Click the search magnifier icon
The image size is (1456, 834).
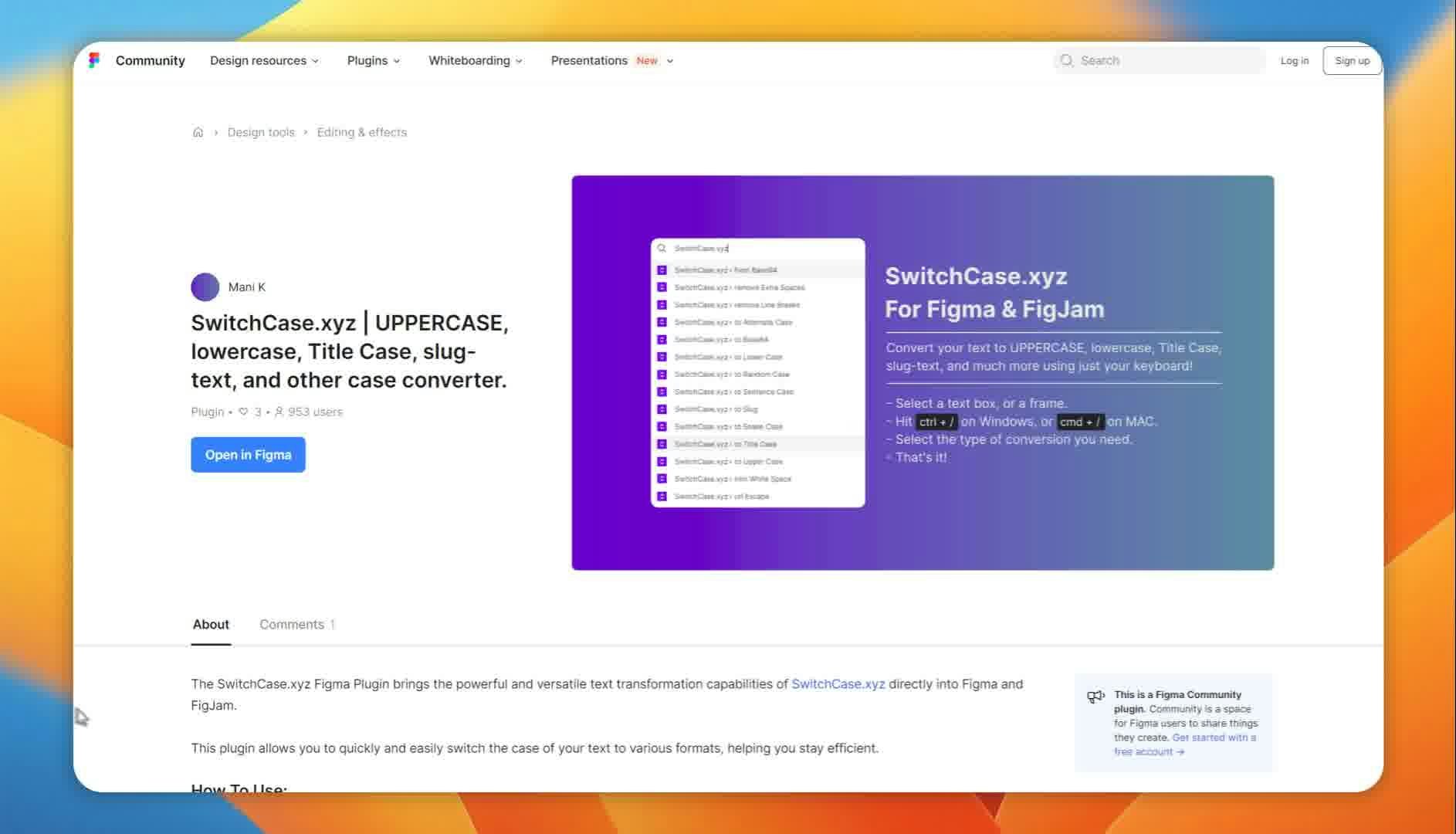[1066, 60]
